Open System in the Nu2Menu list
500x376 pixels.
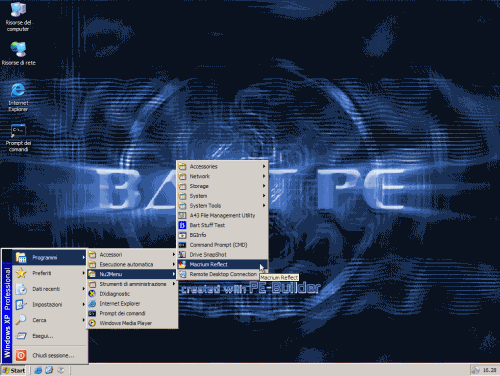pyautogui.click(x=222, y=196)
